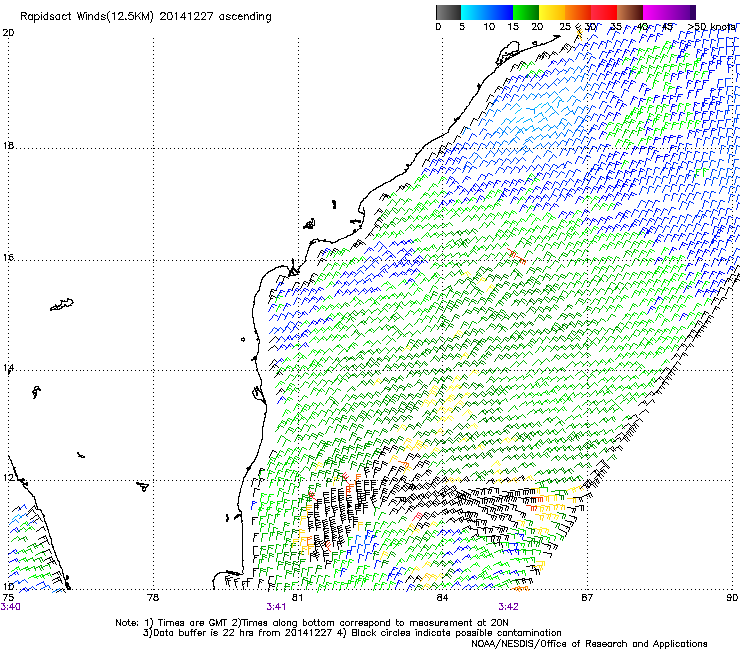Click the title text 'Rapidscat Winds(12.5KM)'
This screenshot has height=650, width=740.
[87, 17]
